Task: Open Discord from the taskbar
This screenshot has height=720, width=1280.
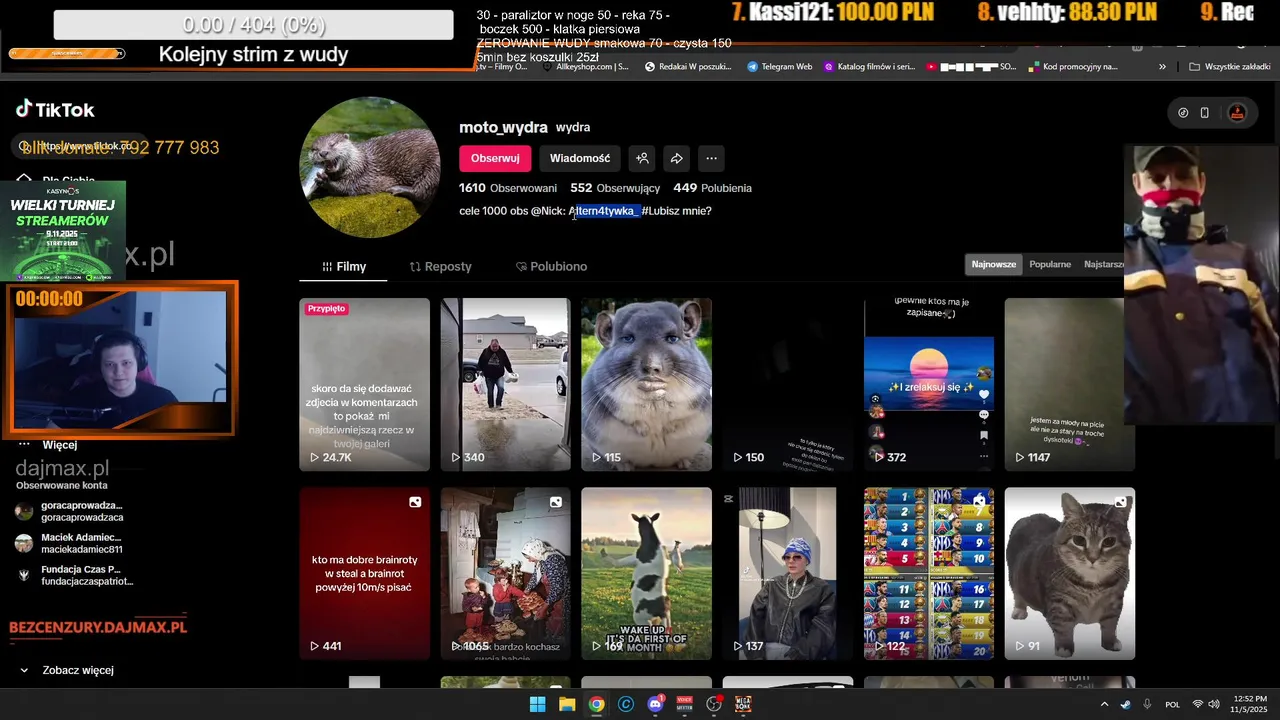Action: coord(655,704)
